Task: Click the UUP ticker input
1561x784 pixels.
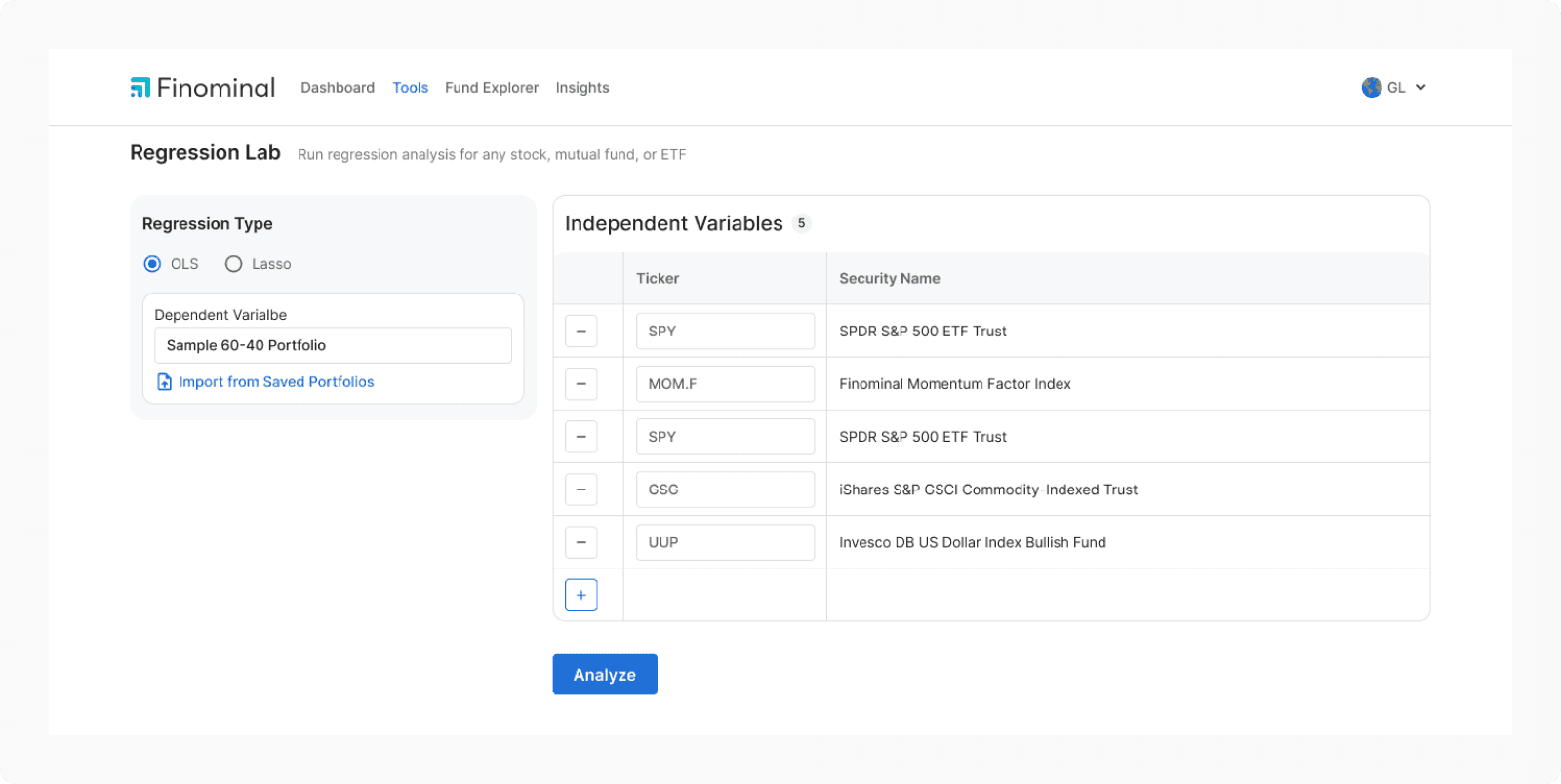Action: pos(725,542)
